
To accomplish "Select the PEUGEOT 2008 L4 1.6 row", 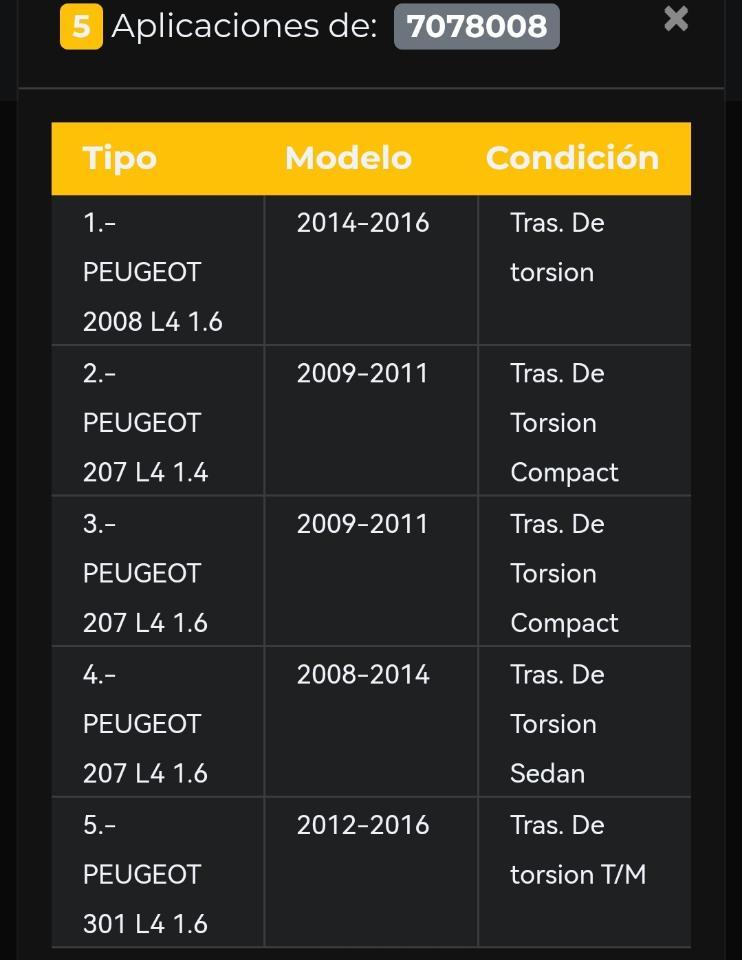I will 371,271.
